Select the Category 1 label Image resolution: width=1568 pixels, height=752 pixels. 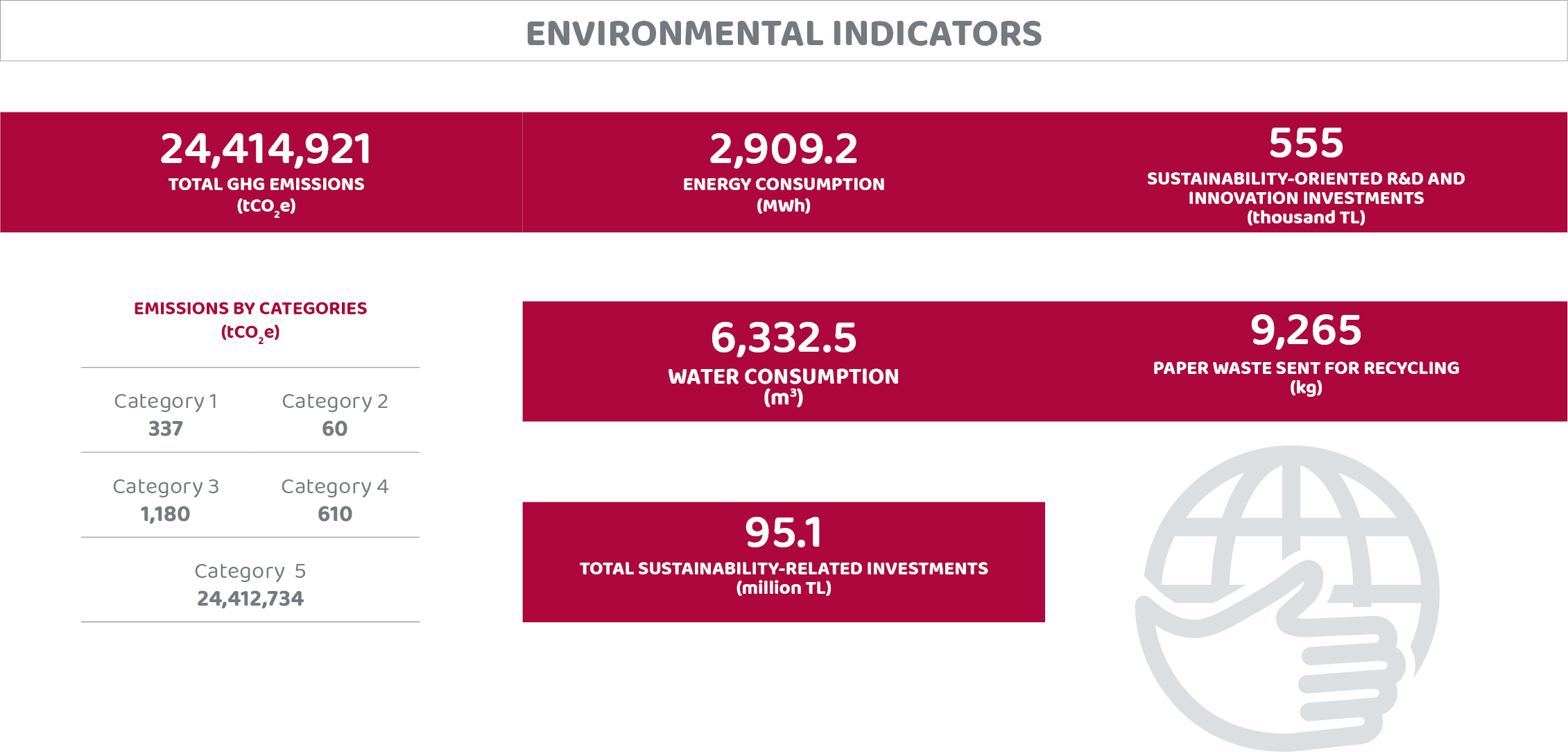(x=166, y=401)
